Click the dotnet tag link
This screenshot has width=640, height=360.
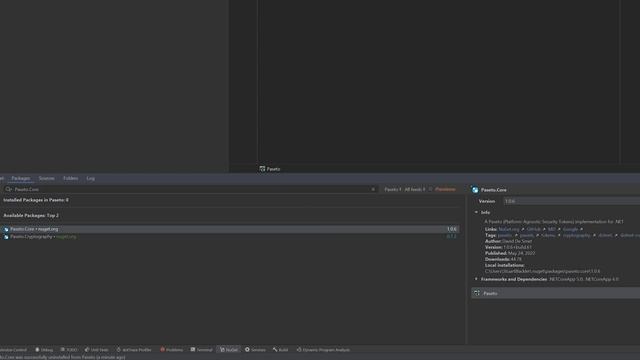605,236
